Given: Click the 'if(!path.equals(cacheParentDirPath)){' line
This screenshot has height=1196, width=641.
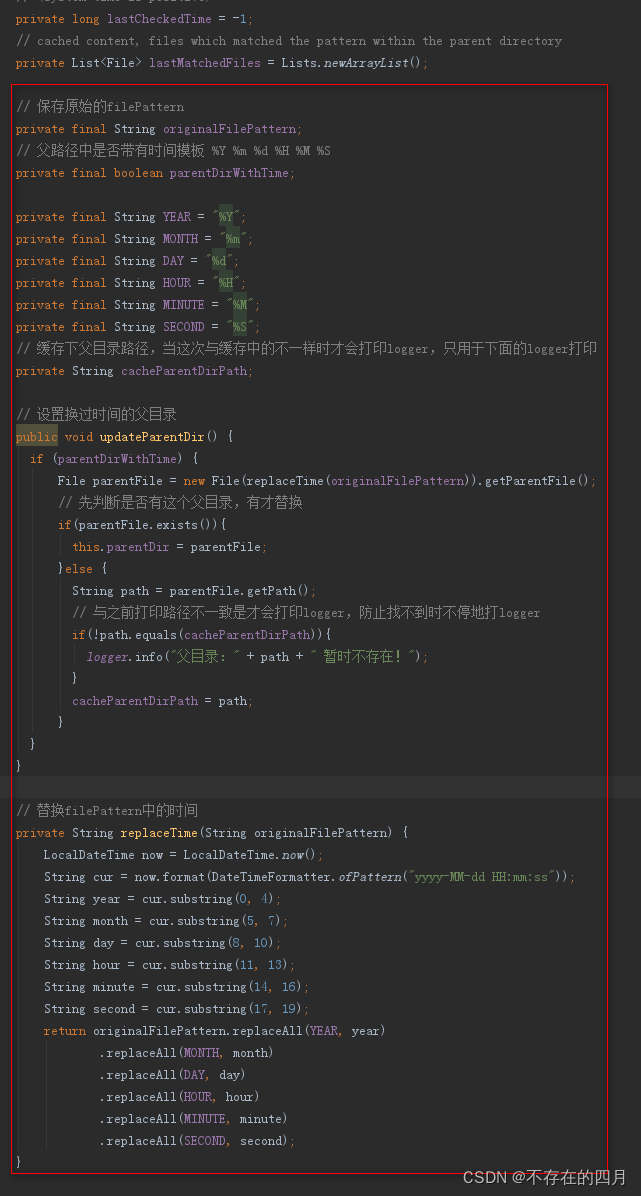Looking at the screenshot, I should click(202, 635).
